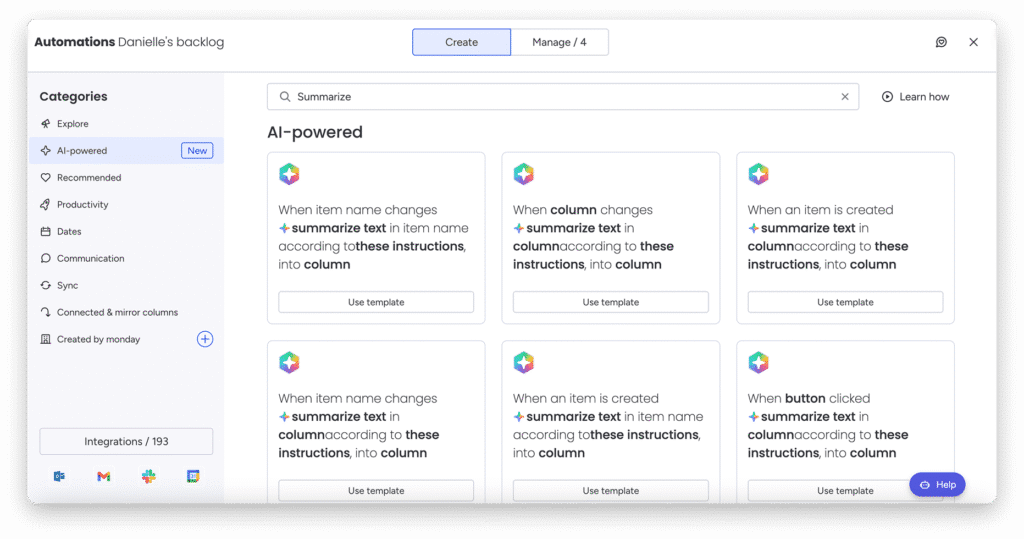Screen dimensions: 1024x539
Task: Open the Help button
Action: tap(937, 485)
